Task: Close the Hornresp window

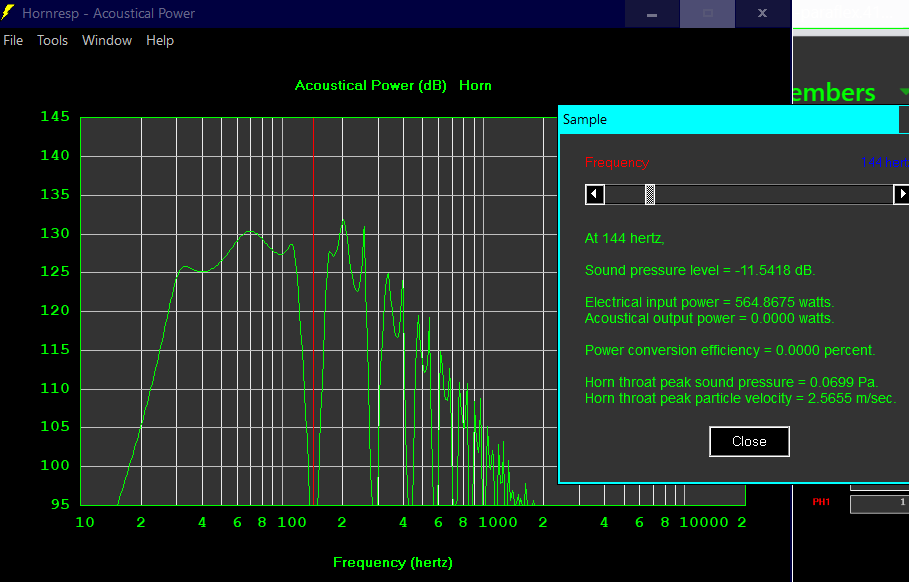Action: point(762,13)
